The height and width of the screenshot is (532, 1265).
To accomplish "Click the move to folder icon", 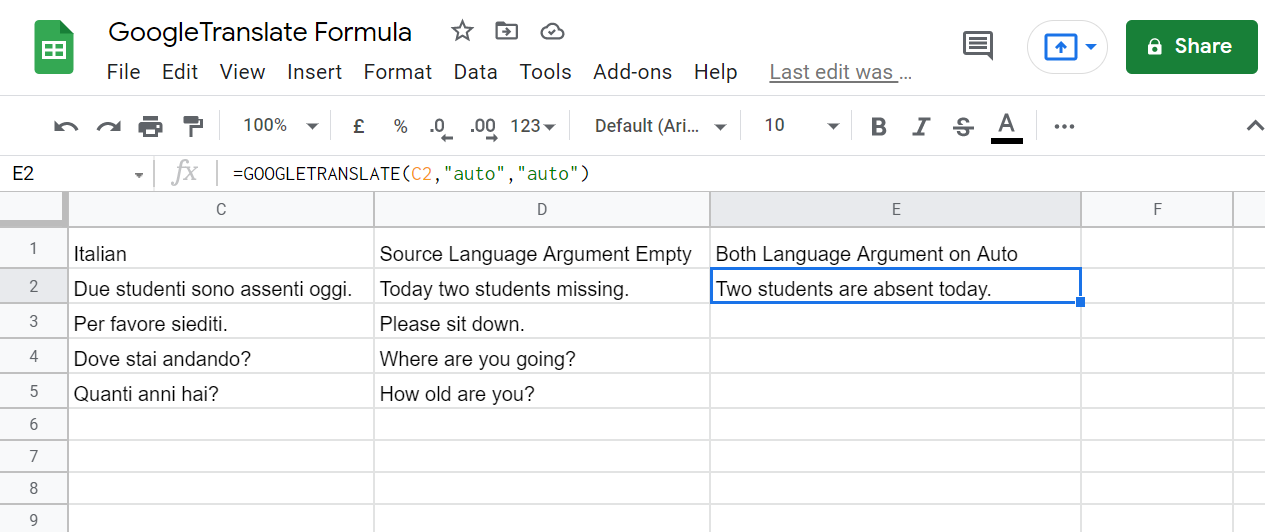I will click(507, 31).
